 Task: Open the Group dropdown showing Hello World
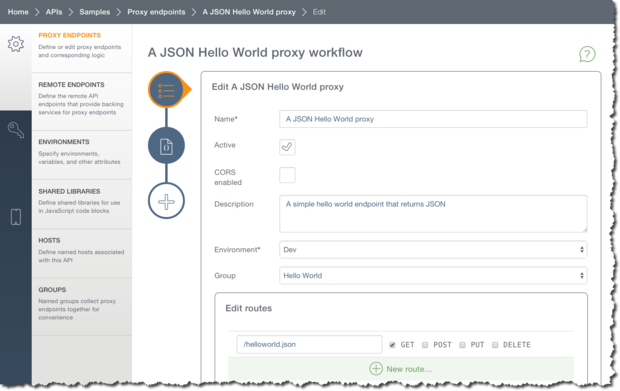click(433, 276)
